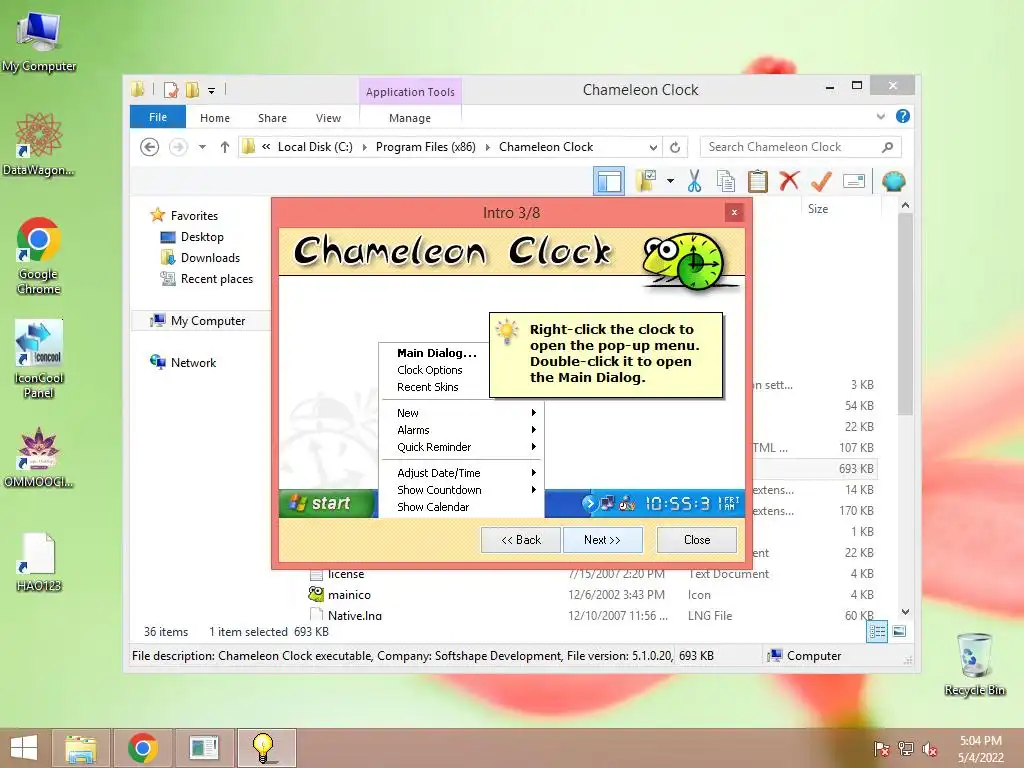Click the orange checkmark Properties icon
The width and height of the screenshot is (1024, 768).
click(x=821, y=181)
